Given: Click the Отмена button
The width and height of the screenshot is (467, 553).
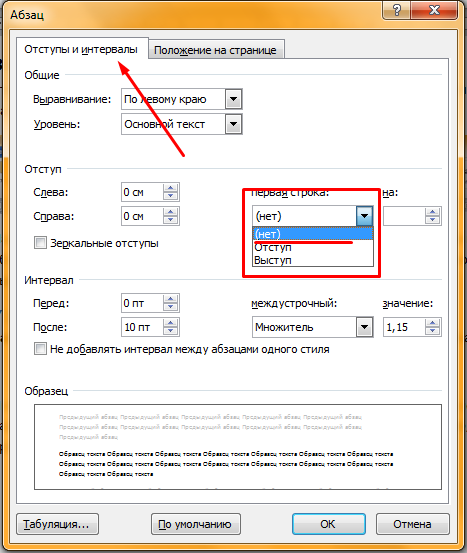Looking at the screenshot, I should point(412,524).
